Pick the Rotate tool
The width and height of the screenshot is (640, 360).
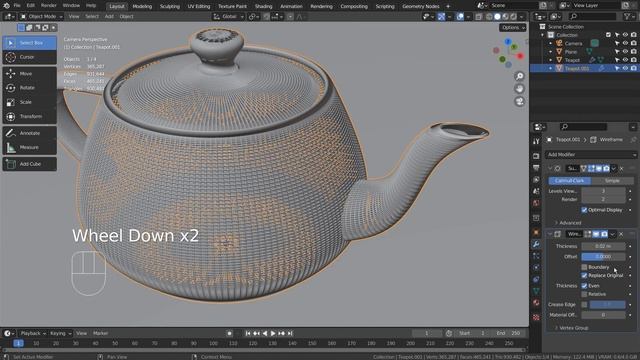coord(29,88)
